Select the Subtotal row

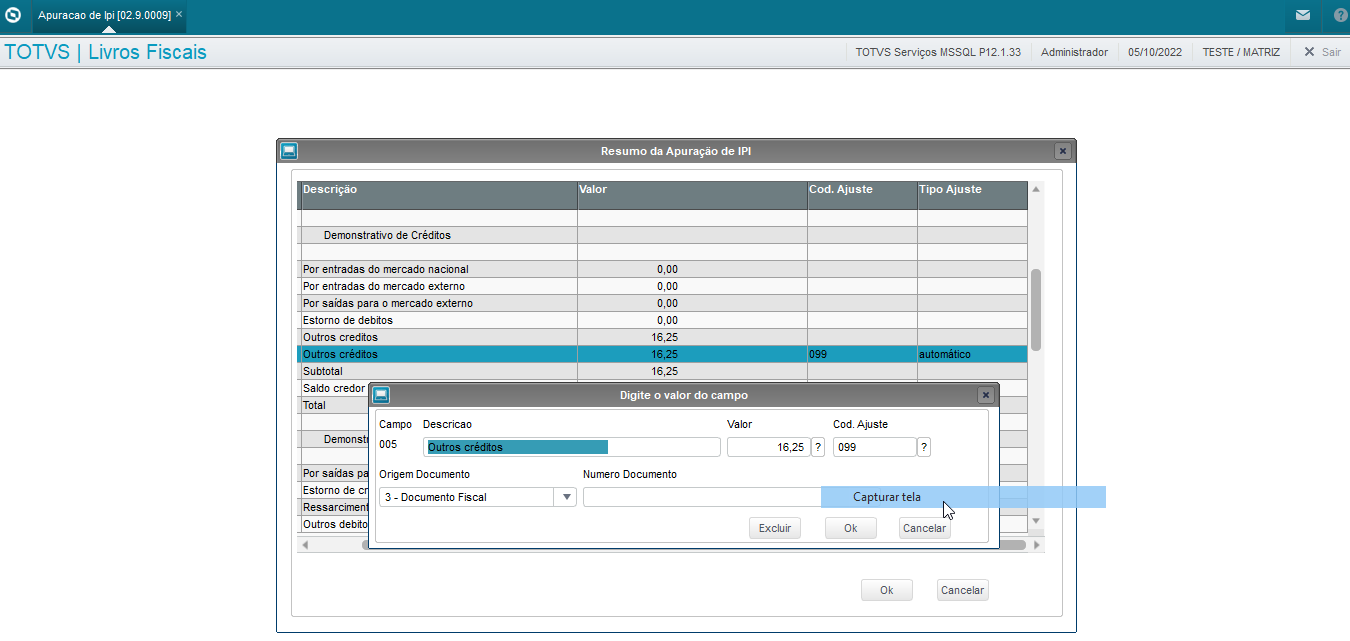tap(662, 371)
